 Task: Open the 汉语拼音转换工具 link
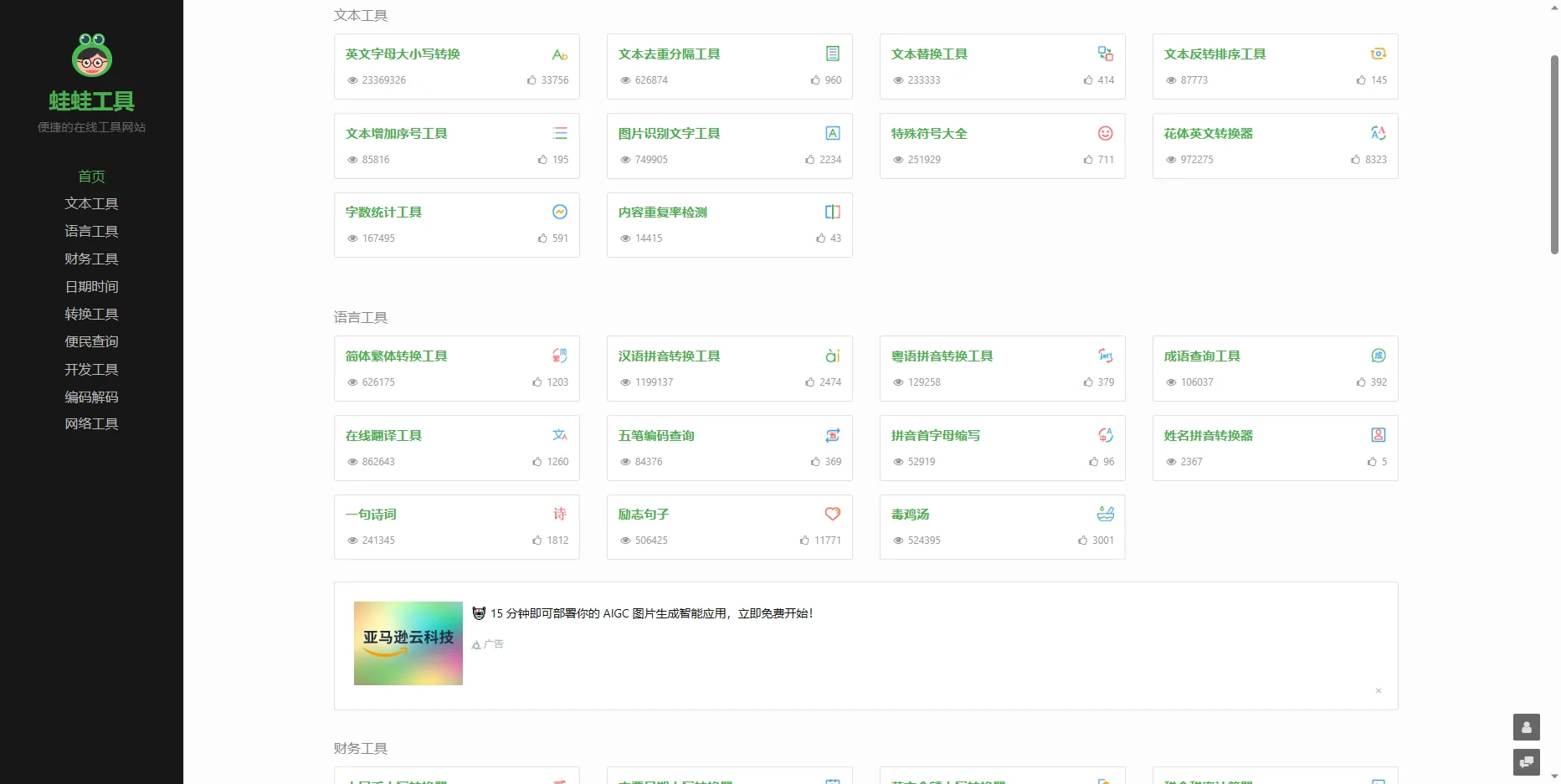pyautogui.click(x=669, y=356)
